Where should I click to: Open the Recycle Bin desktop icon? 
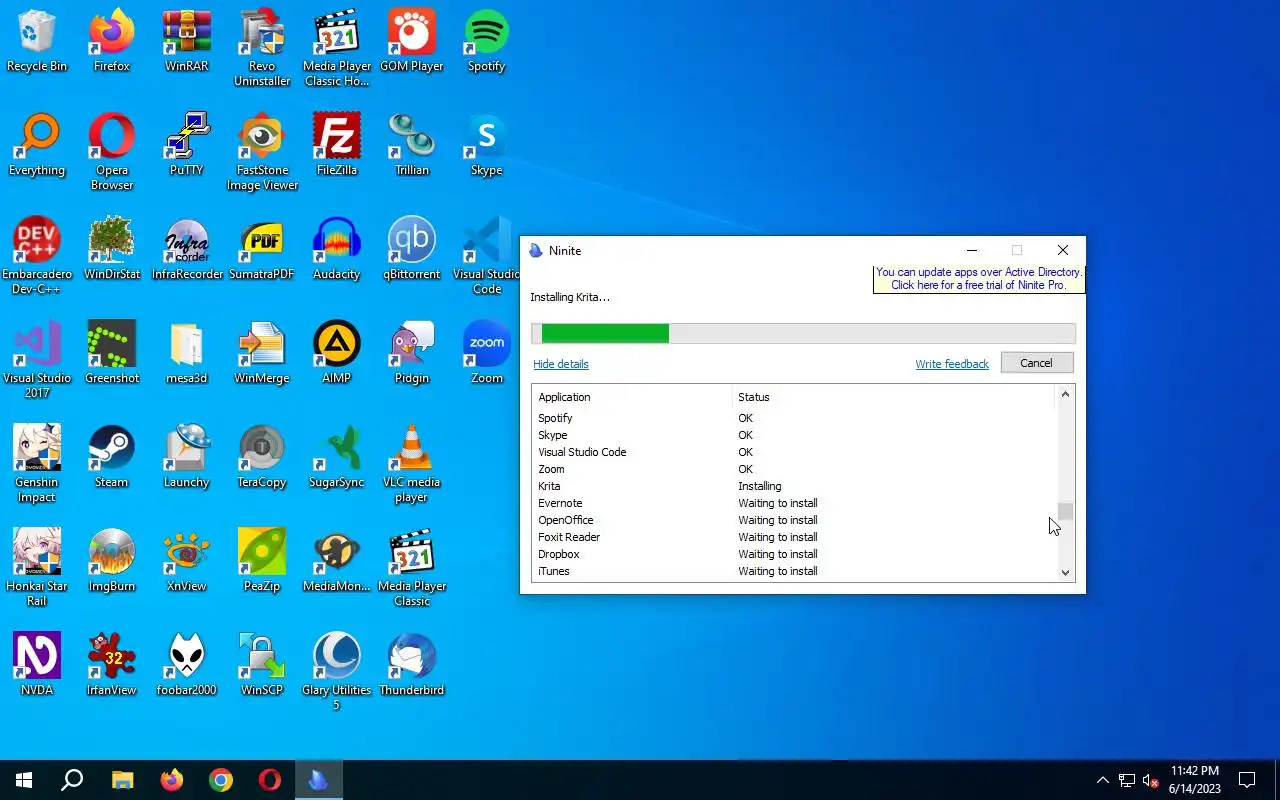(x=37, y=41)
